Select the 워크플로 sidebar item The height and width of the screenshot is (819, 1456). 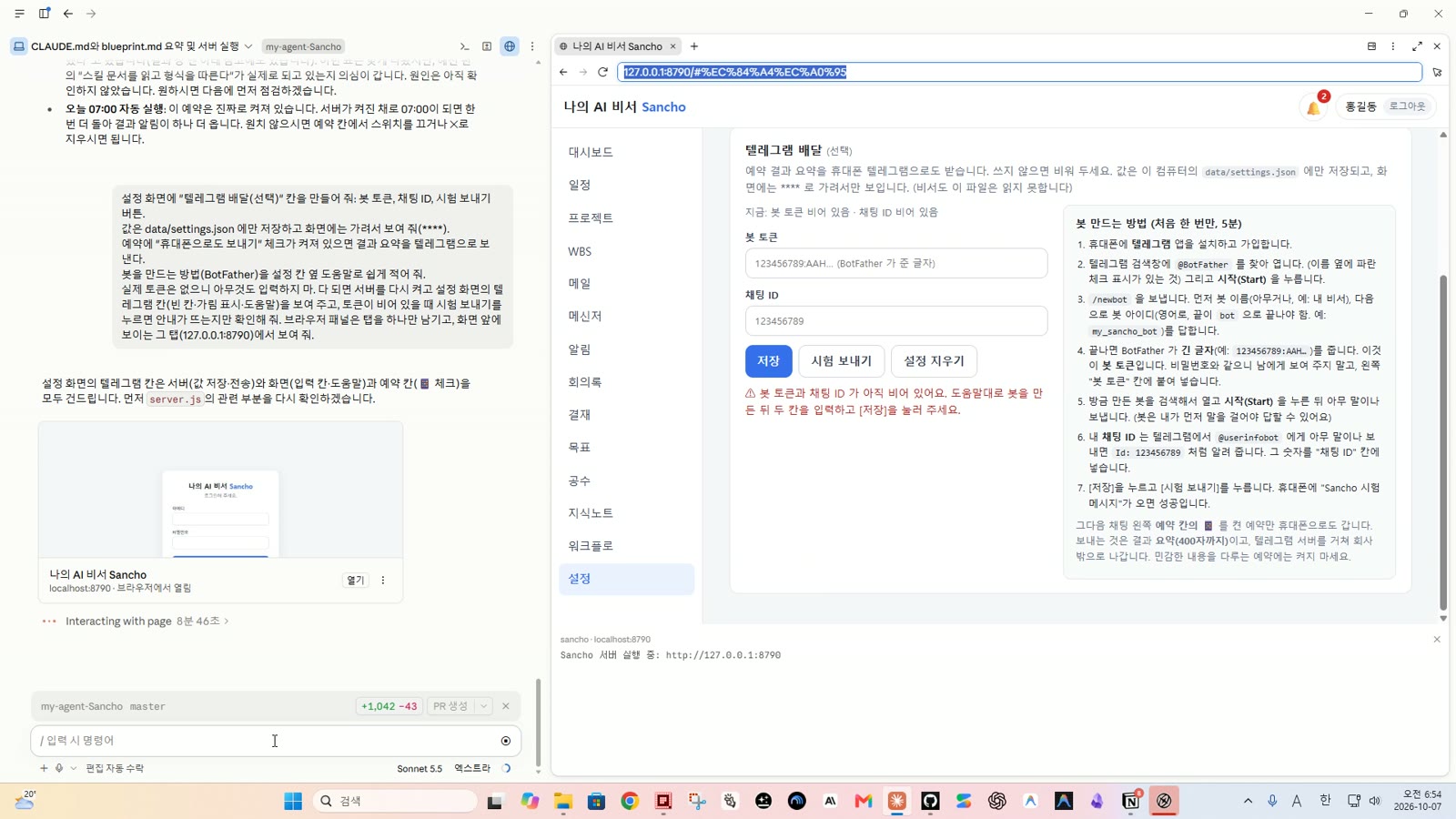click(626, 546)
